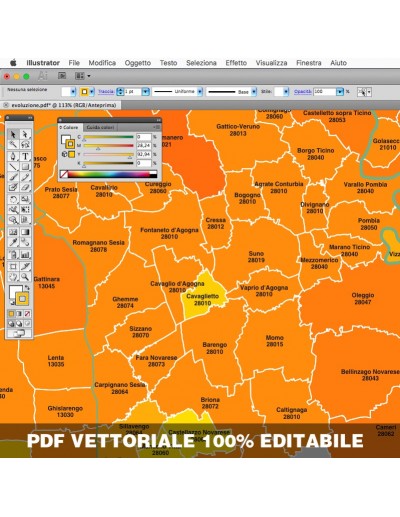Click the yellow stroke swatch in the toolbox
Image resolution: width=400 pixels, height=517 pixels.
[22, 299]
